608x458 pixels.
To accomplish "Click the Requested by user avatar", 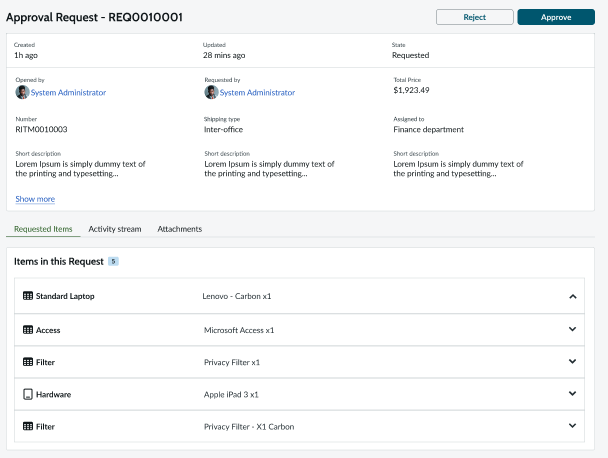I will tap(211, 92).
